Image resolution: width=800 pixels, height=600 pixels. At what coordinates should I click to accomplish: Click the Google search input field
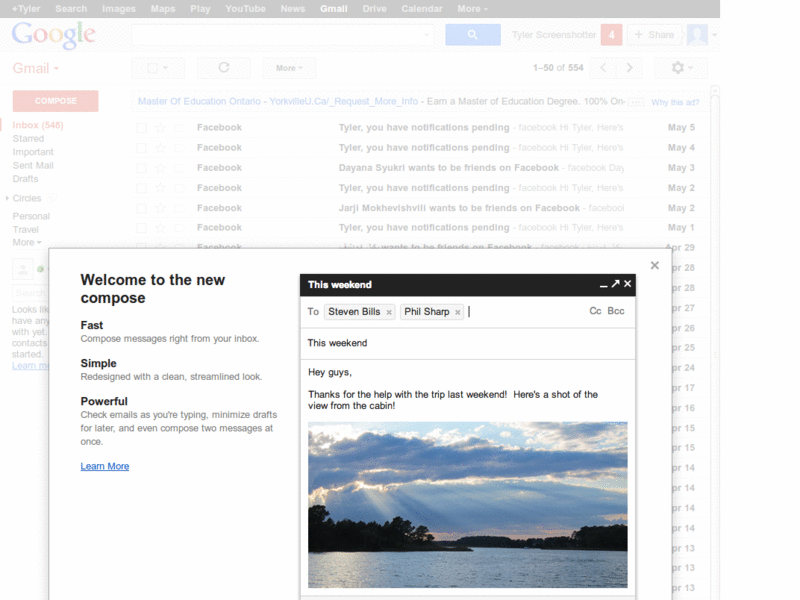[x=277, y=35]
